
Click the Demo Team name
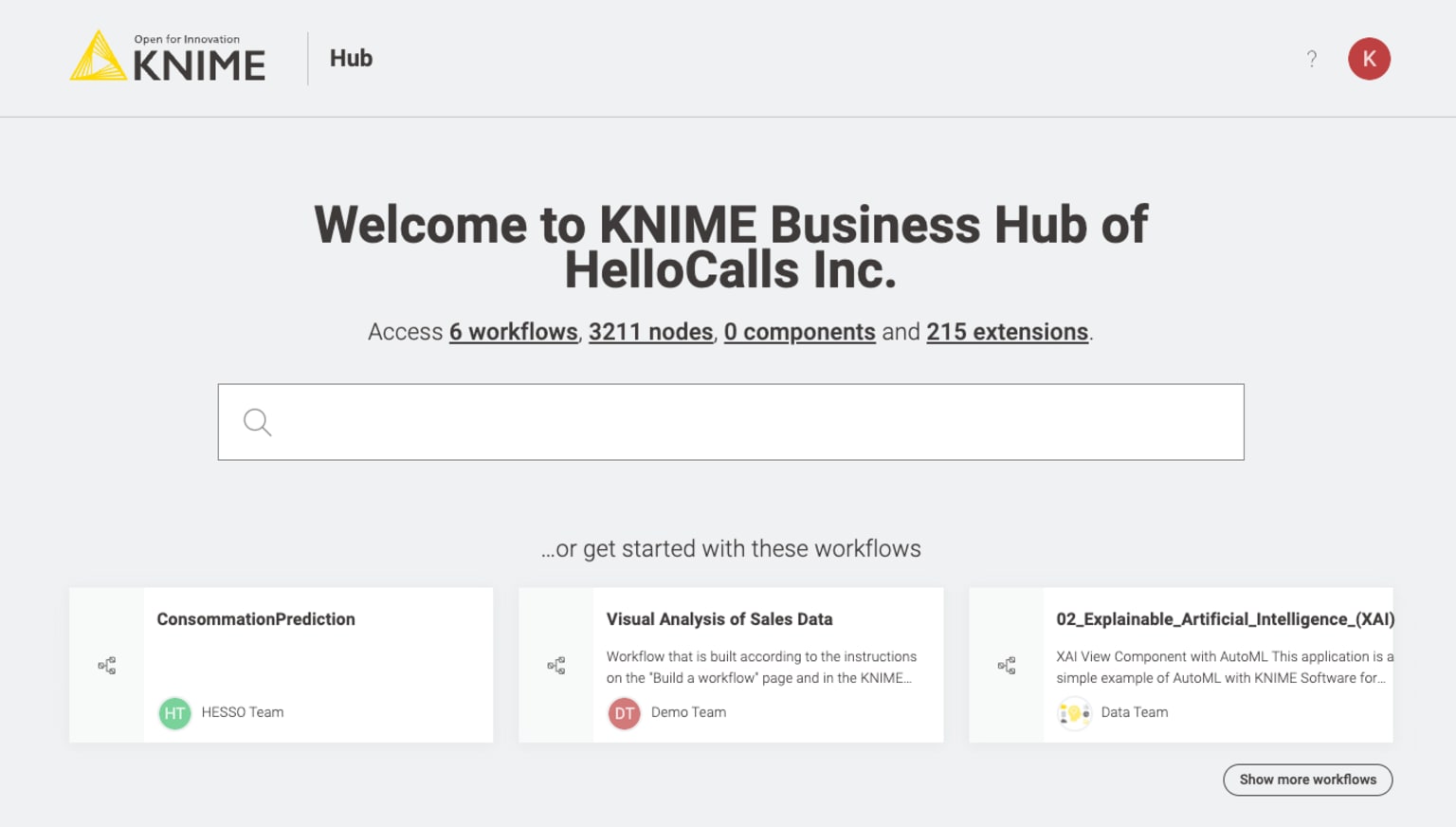(688, 712)
